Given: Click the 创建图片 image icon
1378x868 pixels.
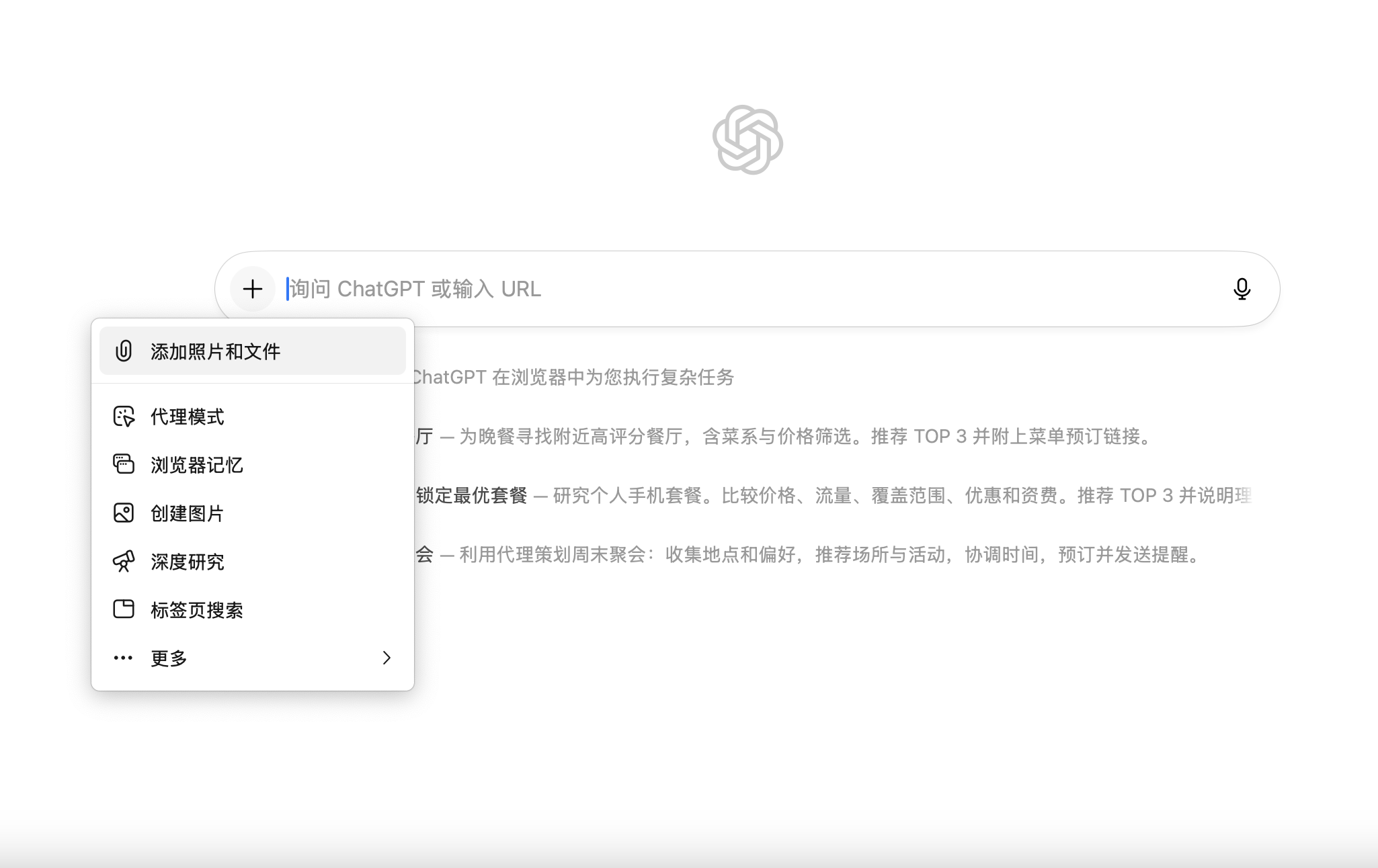Looking at the screenshot, I should [x=124, y=513].
